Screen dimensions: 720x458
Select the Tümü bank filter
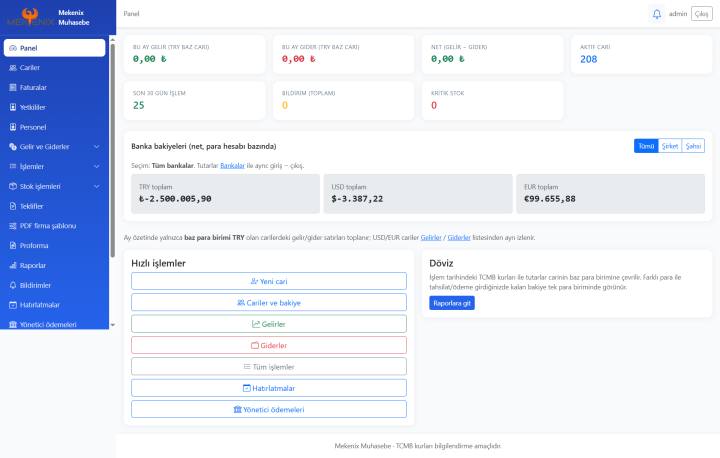[646, 146]
